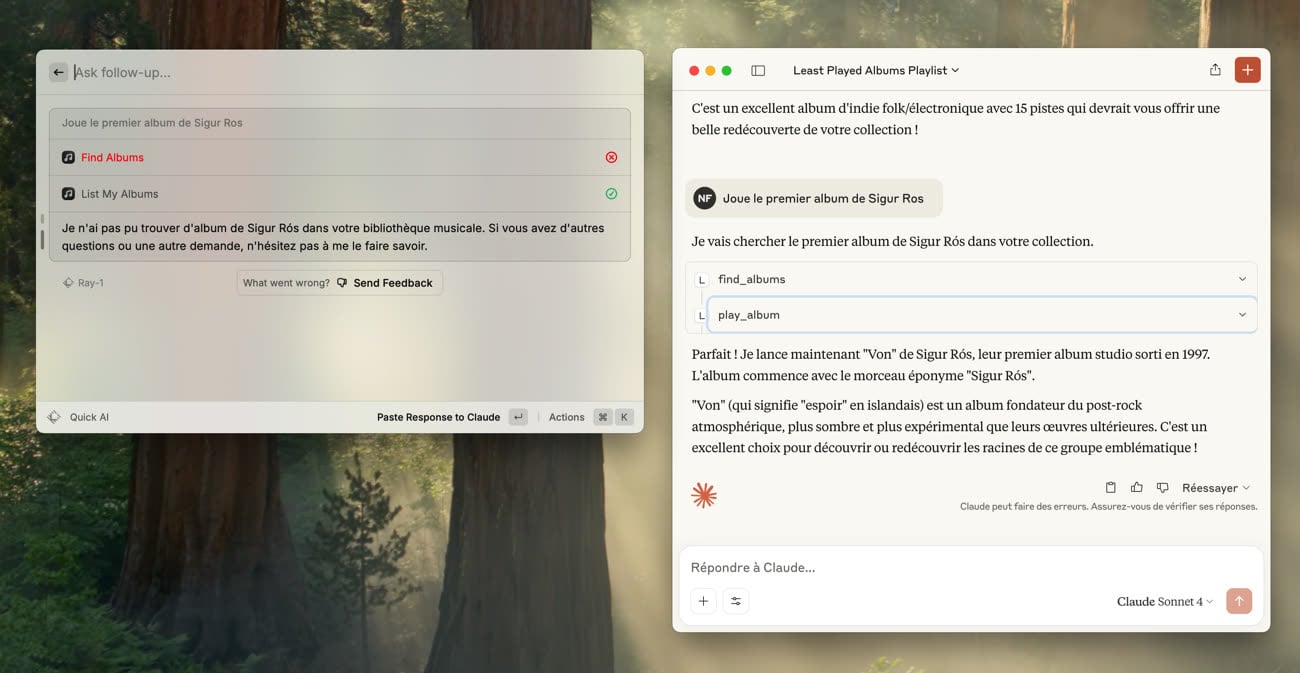Click the Ray-1 model label

tap(83, 283)
